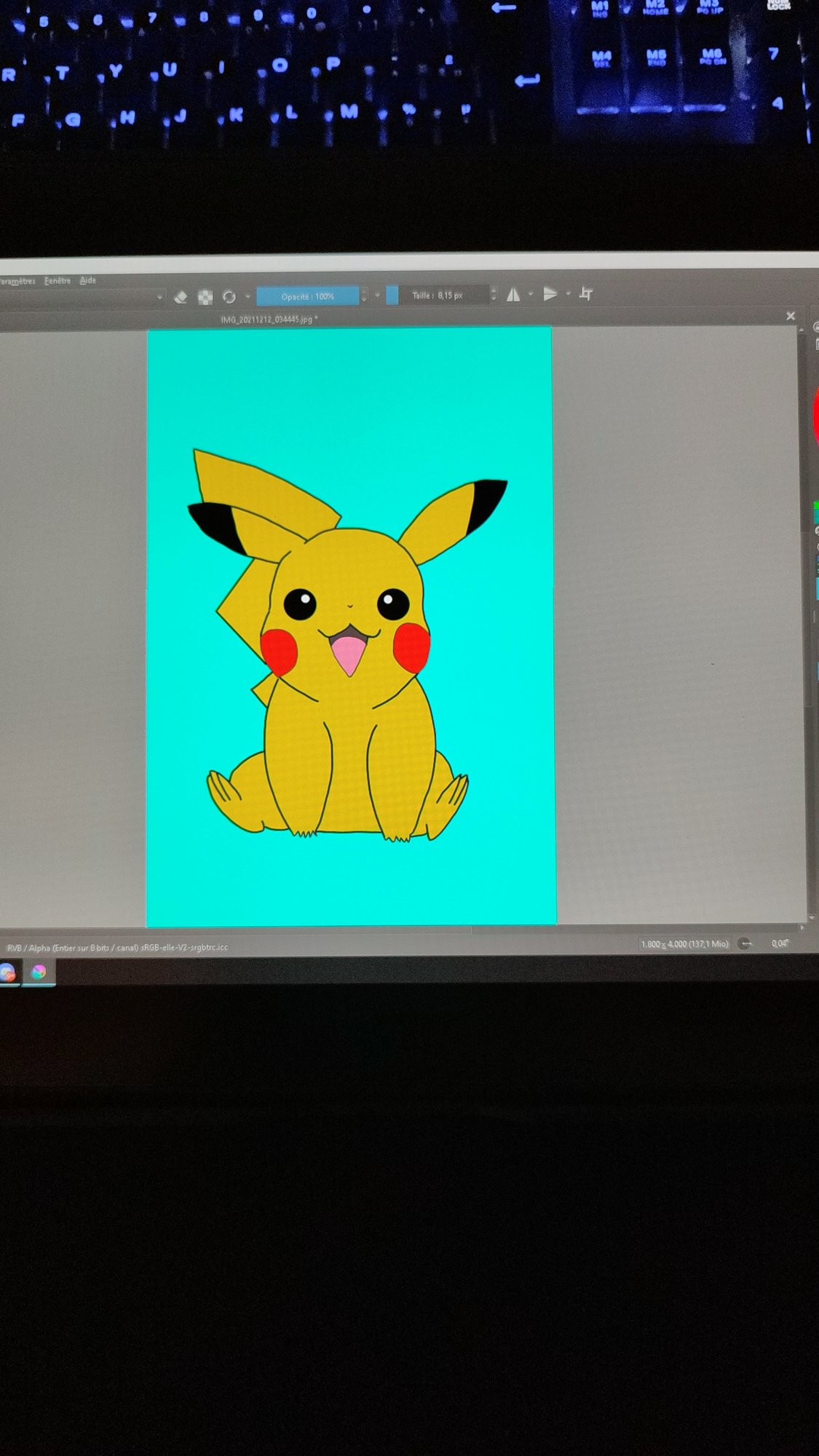Click the wrap-around mode icon
The width and height of the screenshot is (819, 1456).
coord(586,293)
